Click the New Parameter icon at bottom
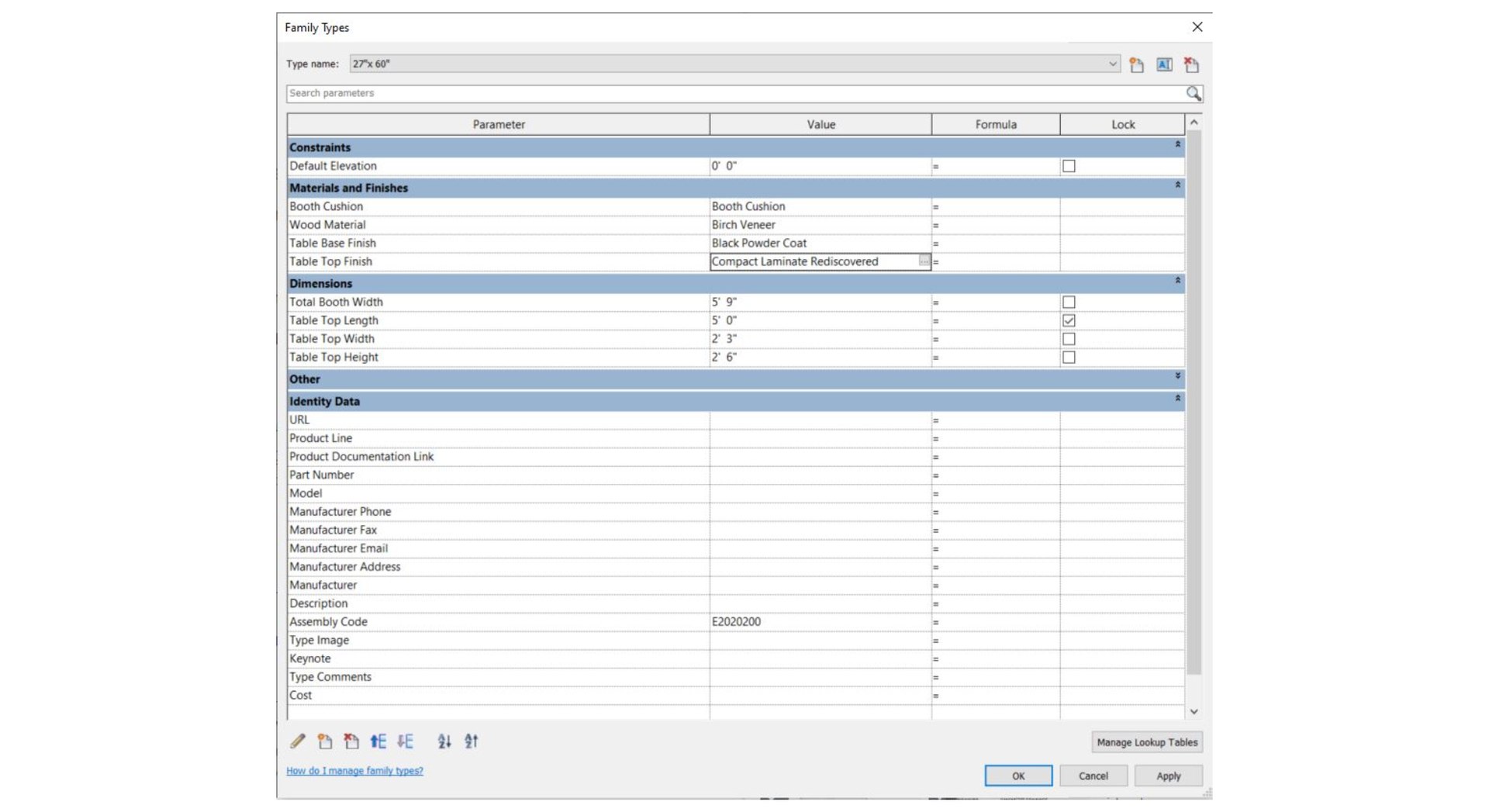The image size is (1489, 812). click(x=325, y=741)
